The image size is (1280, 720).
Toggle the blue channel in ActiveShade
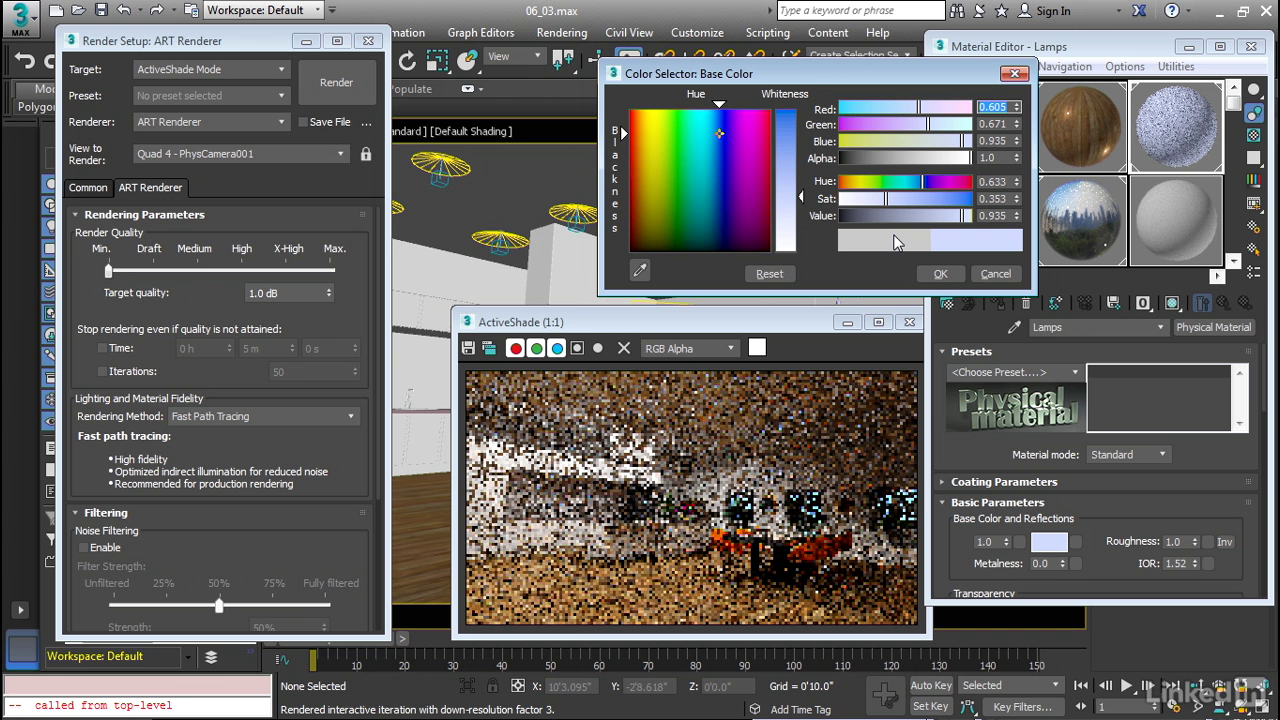point(557,348)
